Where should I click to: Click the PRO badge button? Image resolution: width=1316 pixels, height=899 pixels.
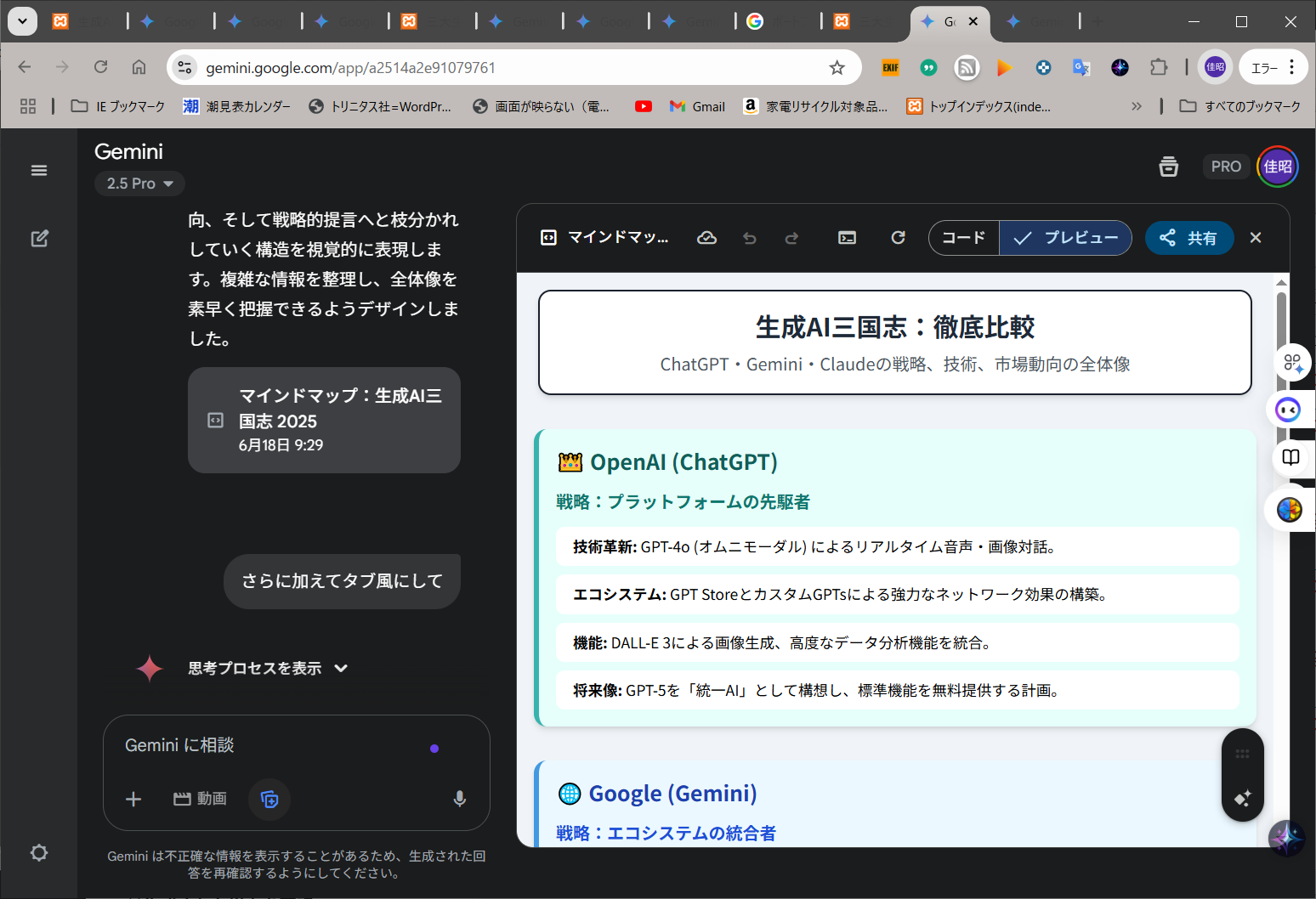(1226, 167)
